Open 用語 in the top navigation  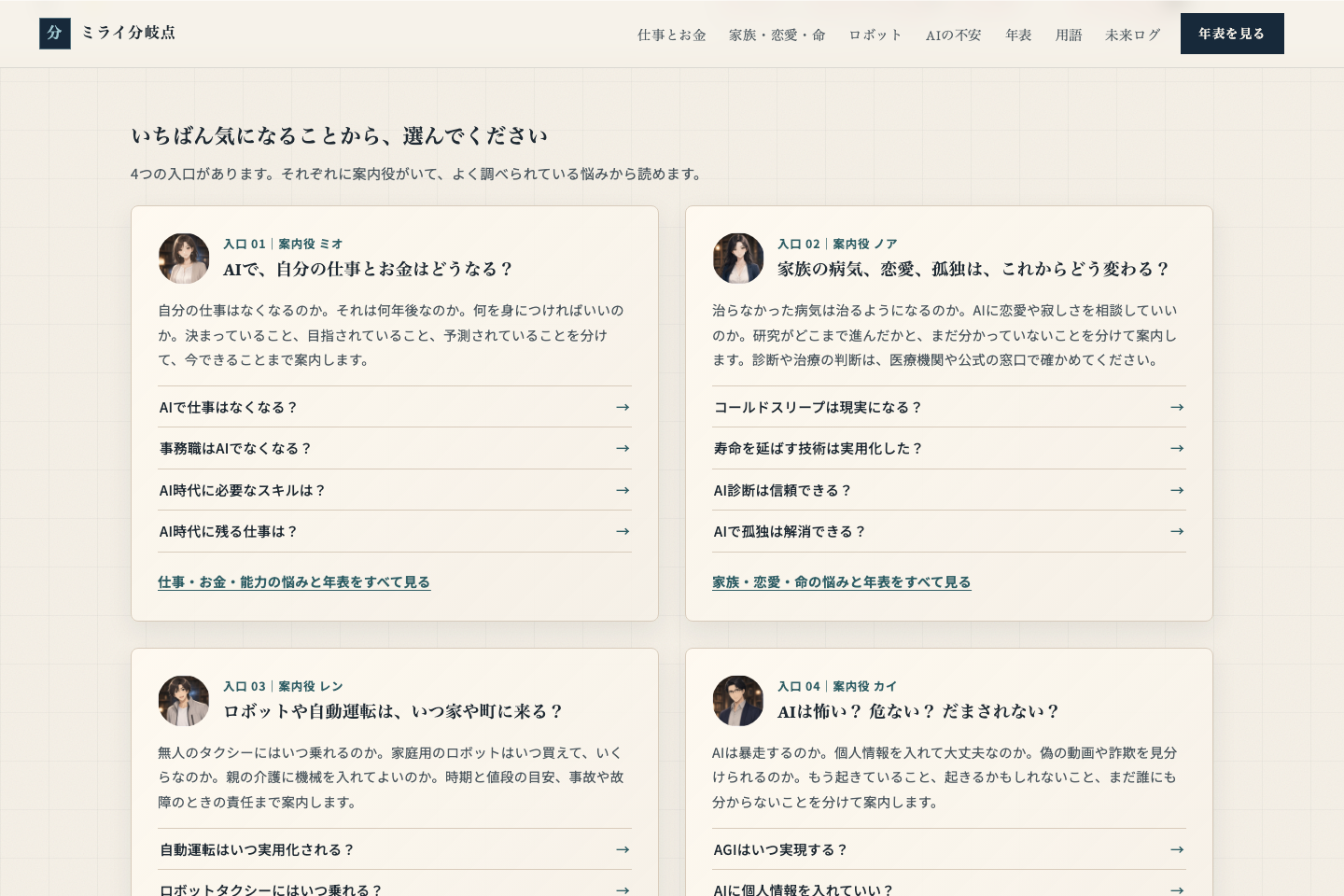point(1069,35)
